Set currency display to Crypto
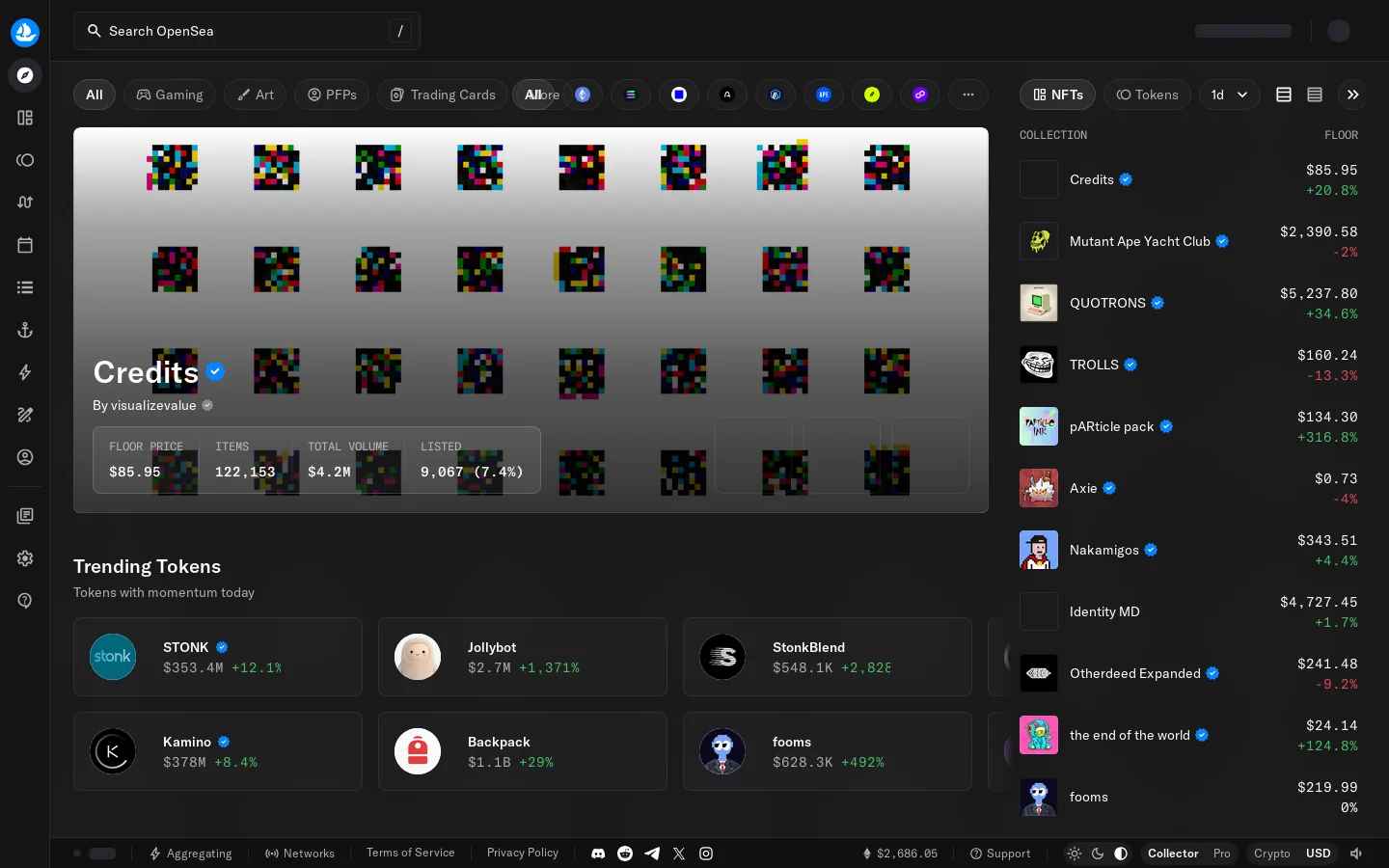 click(x=1271, y=854)
